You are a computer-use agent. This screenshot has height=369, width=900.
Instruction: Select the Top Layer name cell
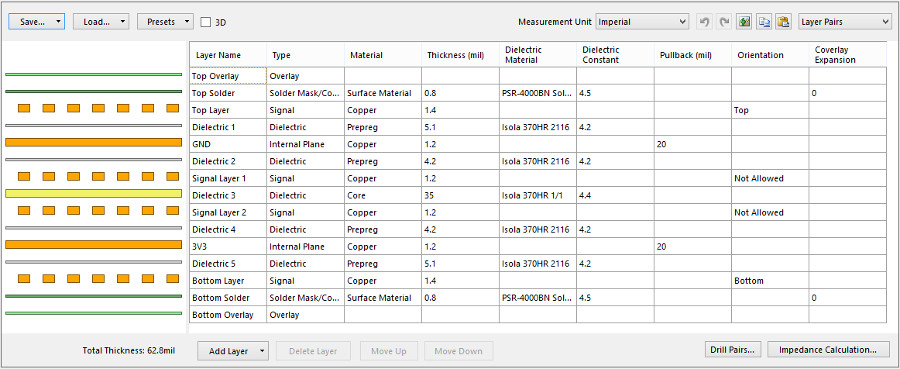(x=228, y=110)
